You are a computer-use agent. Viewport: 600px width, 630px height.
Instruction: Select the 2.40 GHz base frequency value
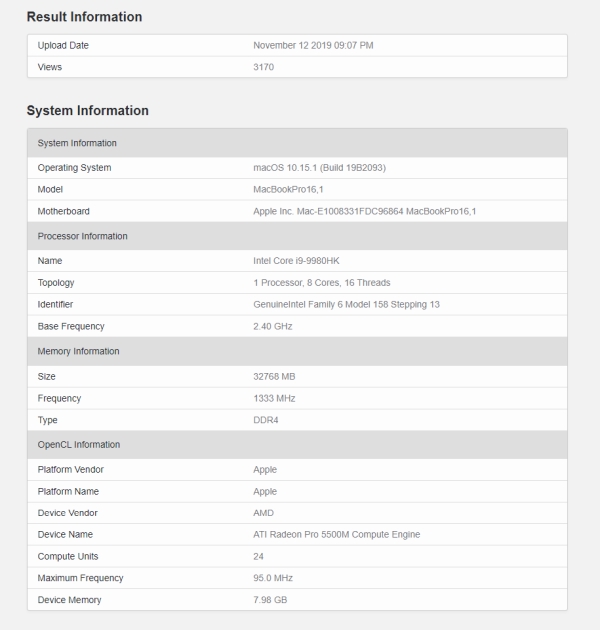274,326
